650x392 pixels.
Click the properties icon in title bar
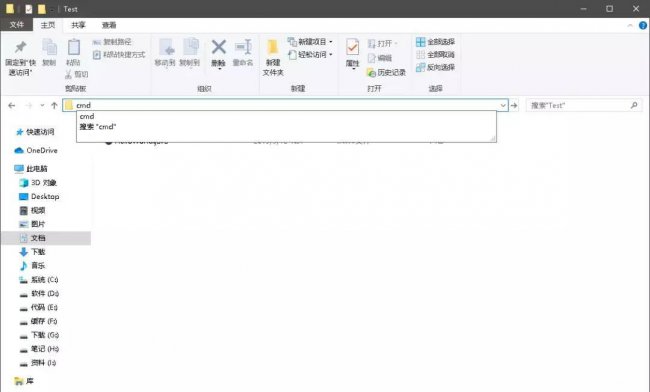29,9
